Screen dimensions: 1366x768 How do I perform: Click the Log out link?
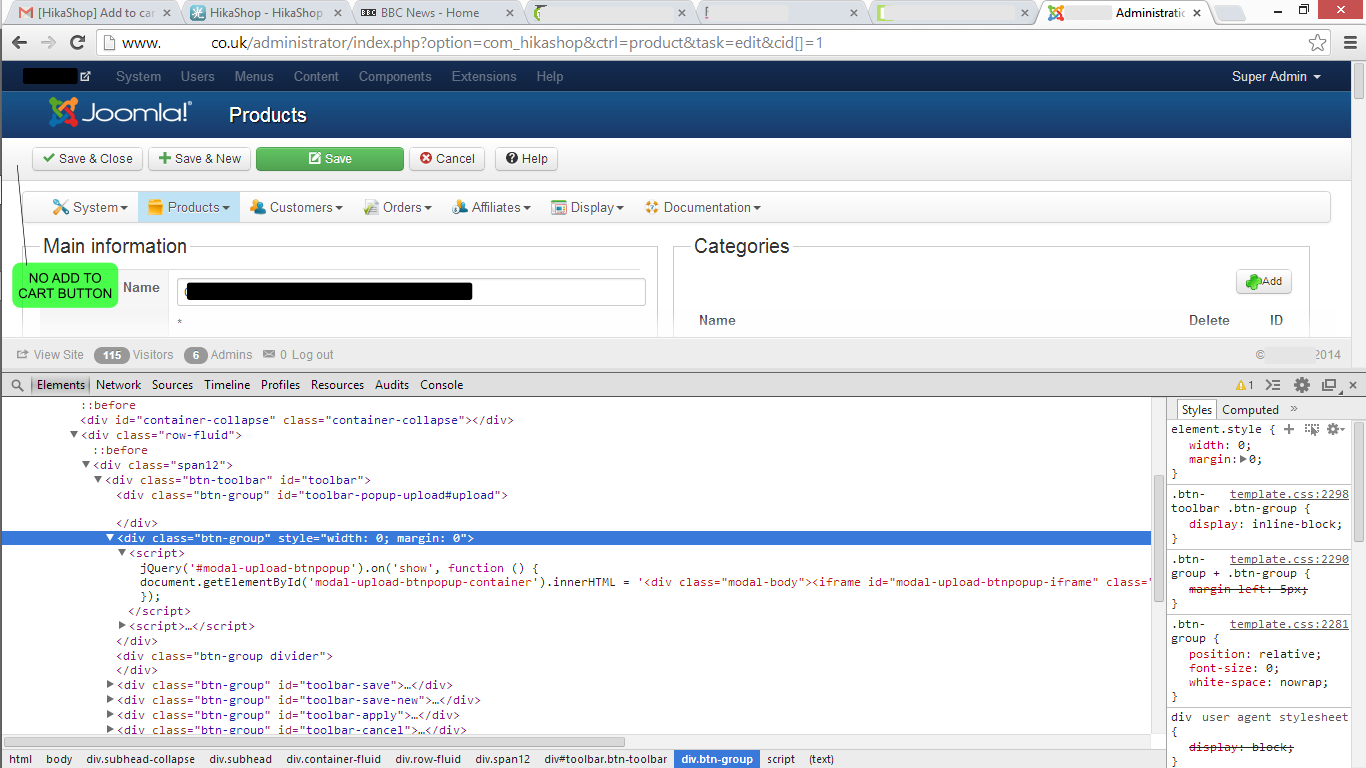pos(313,355)
